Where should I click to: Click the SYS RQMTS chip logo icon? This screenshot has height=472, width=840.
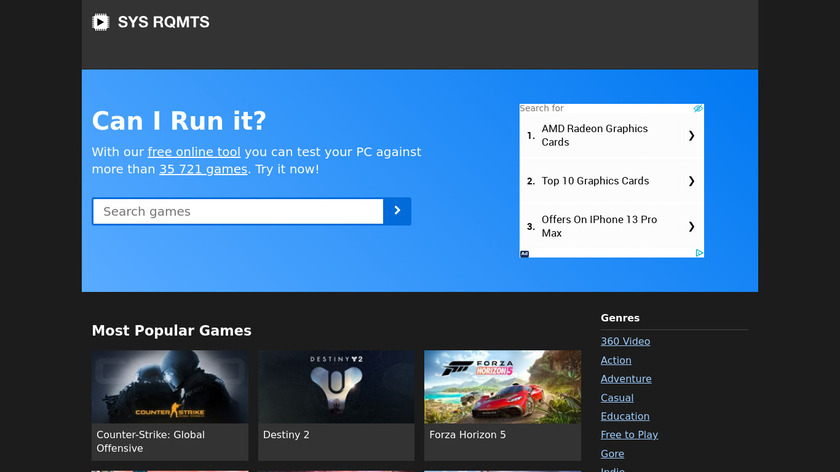point(100,22)
